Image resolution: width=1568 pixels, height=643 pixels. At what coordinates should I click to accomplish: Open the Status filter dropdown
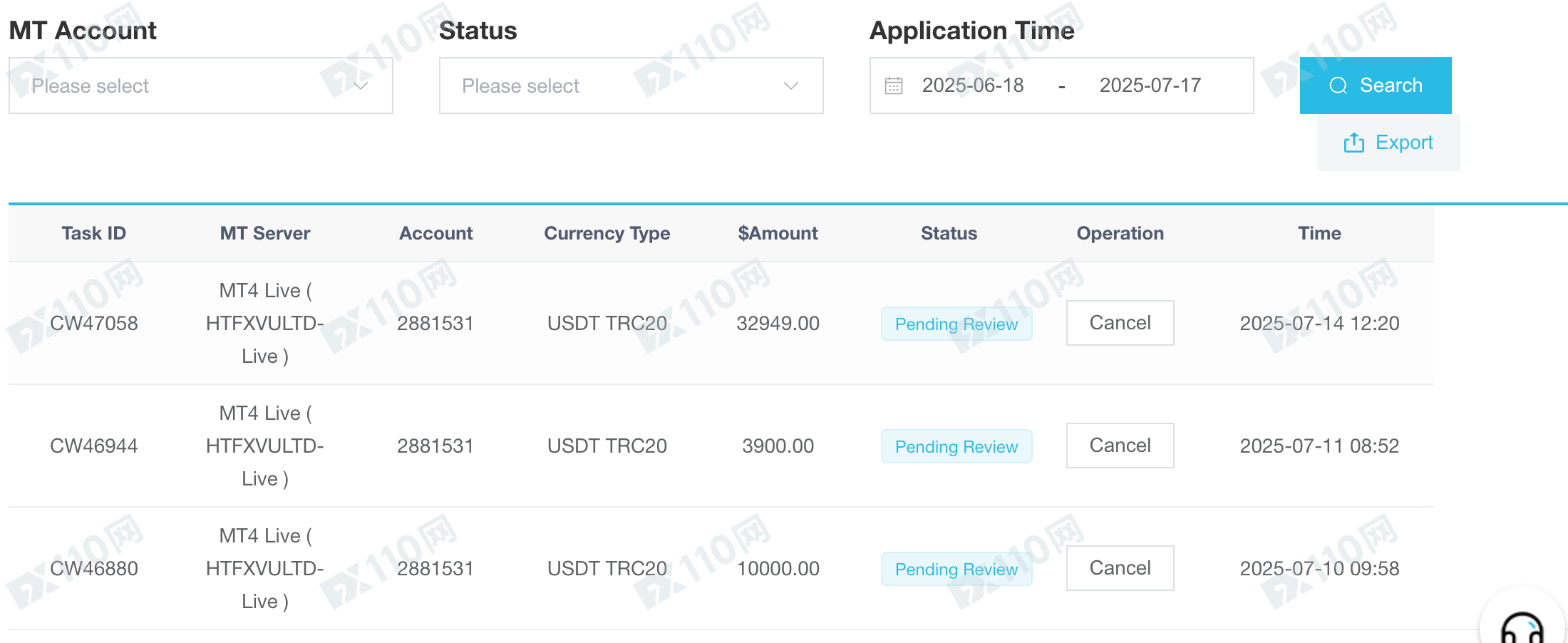(x=631, y=86)
